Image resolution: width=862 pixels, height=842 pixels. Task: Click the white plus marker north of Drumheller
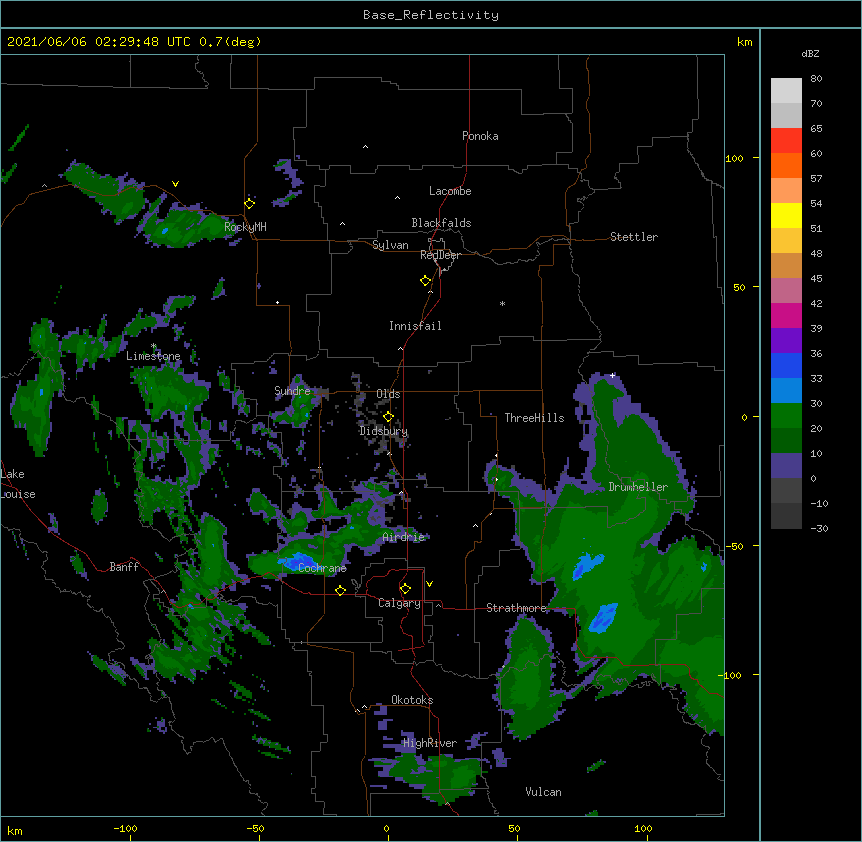pyautogui.click(x=612, y=375)
